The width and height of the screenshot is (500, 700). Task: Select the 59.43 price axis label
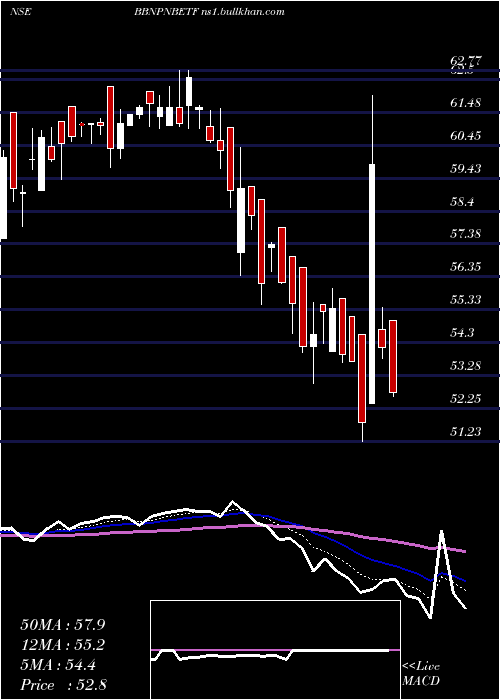(465, 169)
